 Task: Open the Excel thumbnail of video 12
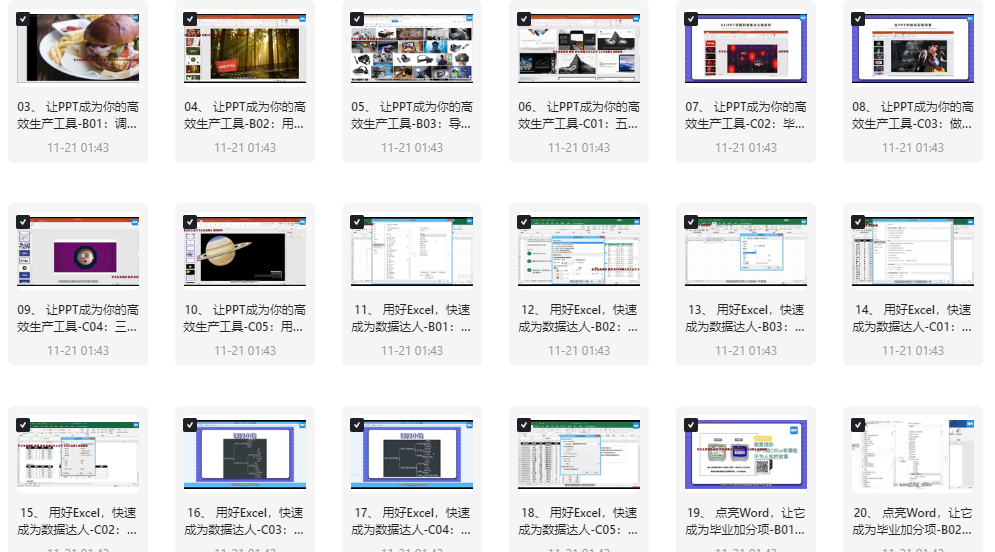[x=579, y=253]
